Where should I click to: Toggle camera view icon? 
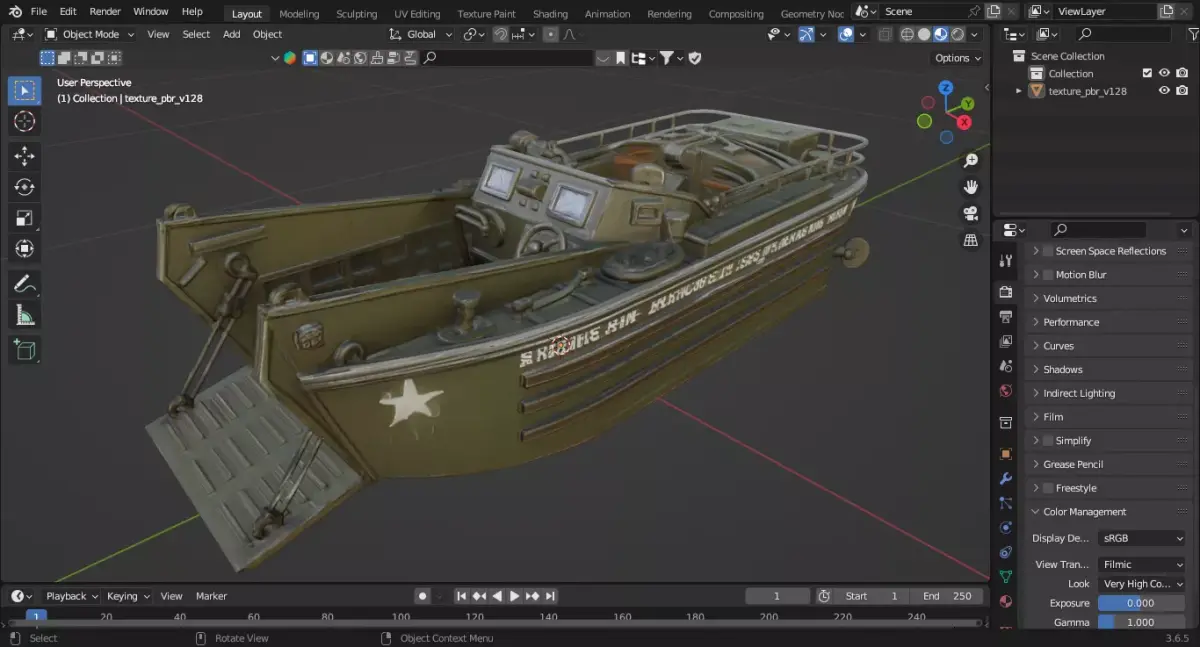point(970,214)
